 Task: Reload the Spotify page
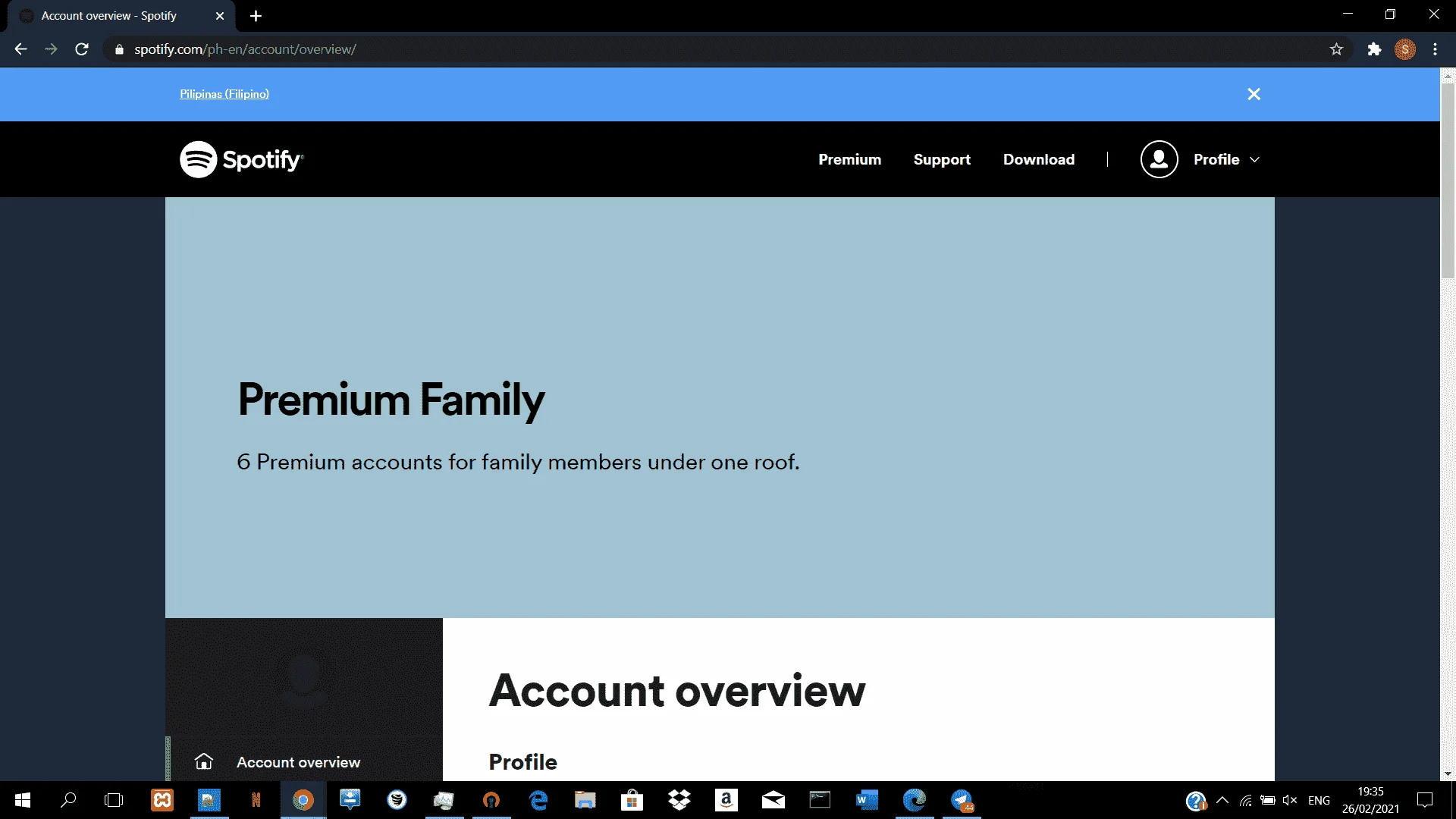coord(82,49)
